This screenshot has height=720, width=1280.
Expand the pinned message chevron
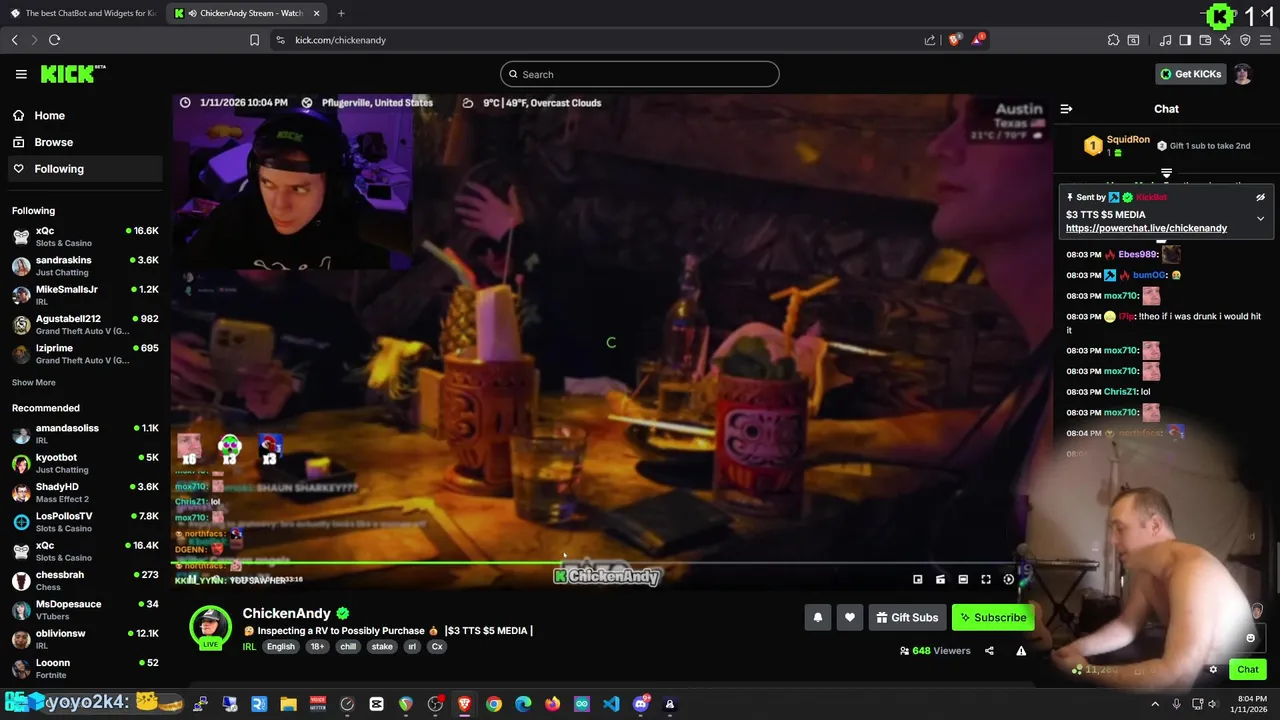tap(1260, 218)
